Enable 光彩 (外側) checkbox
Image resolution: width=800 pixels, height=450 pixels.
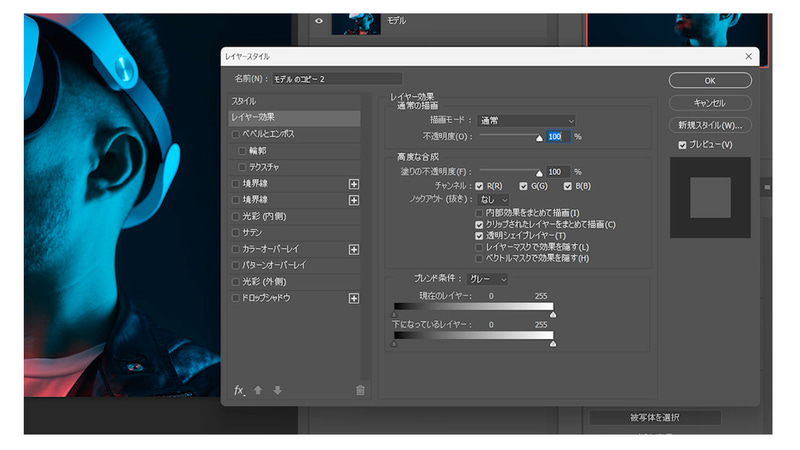[236, 282]
